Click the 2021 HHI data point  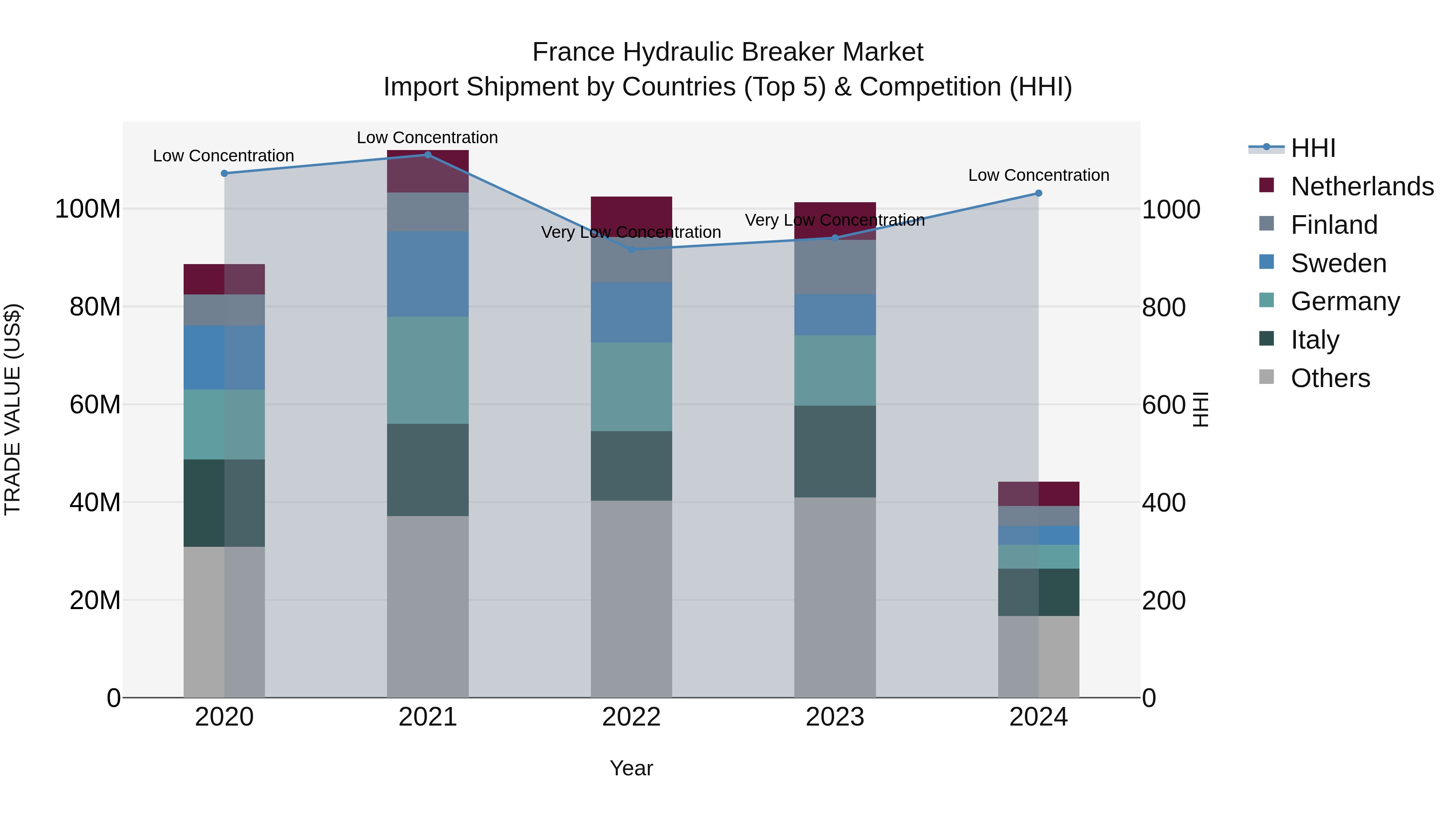click(428, 155)
